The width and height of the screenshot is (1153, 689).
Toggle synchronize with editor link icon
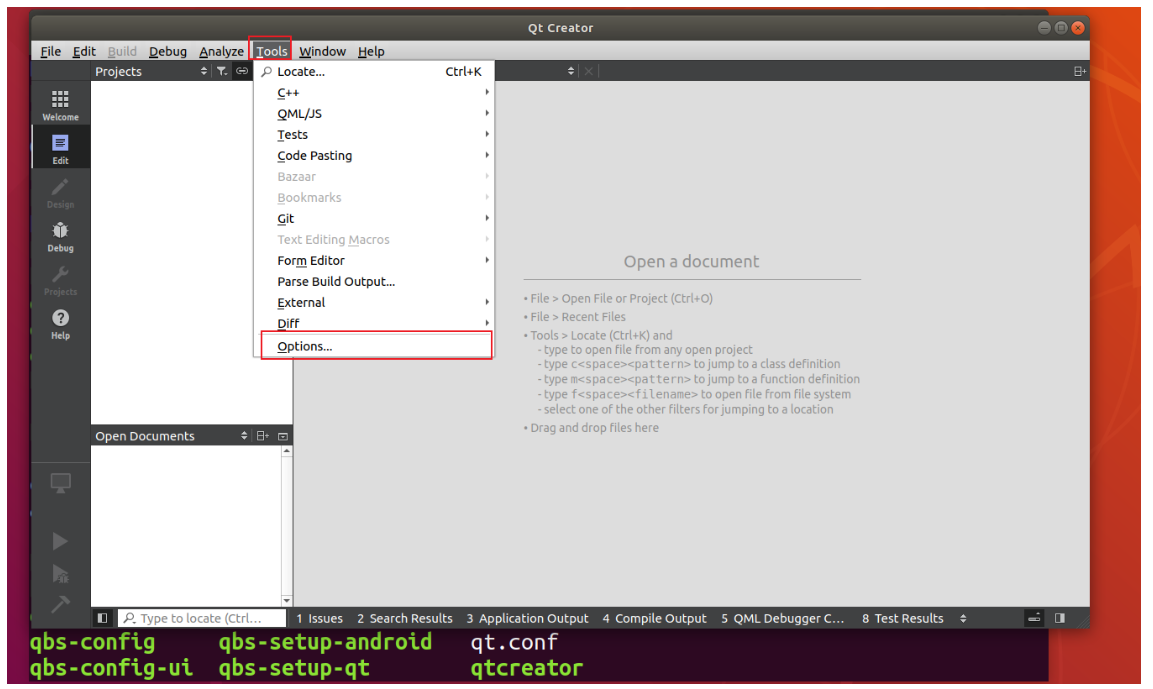pos(242,71)
